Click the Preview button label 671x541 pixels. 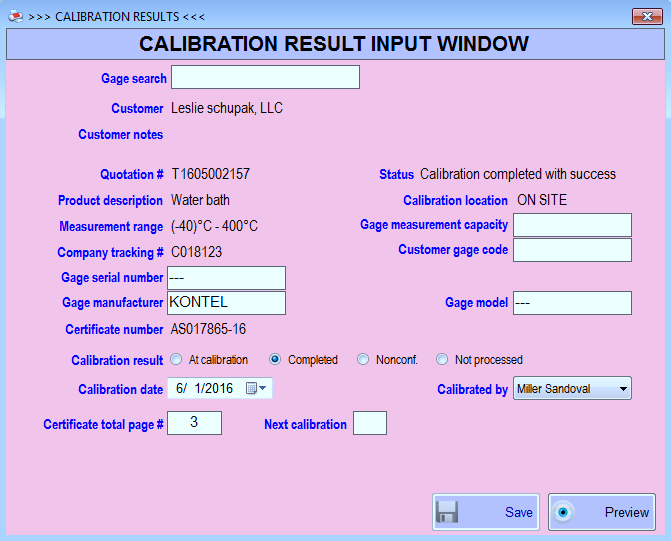[x=627, y=512]
